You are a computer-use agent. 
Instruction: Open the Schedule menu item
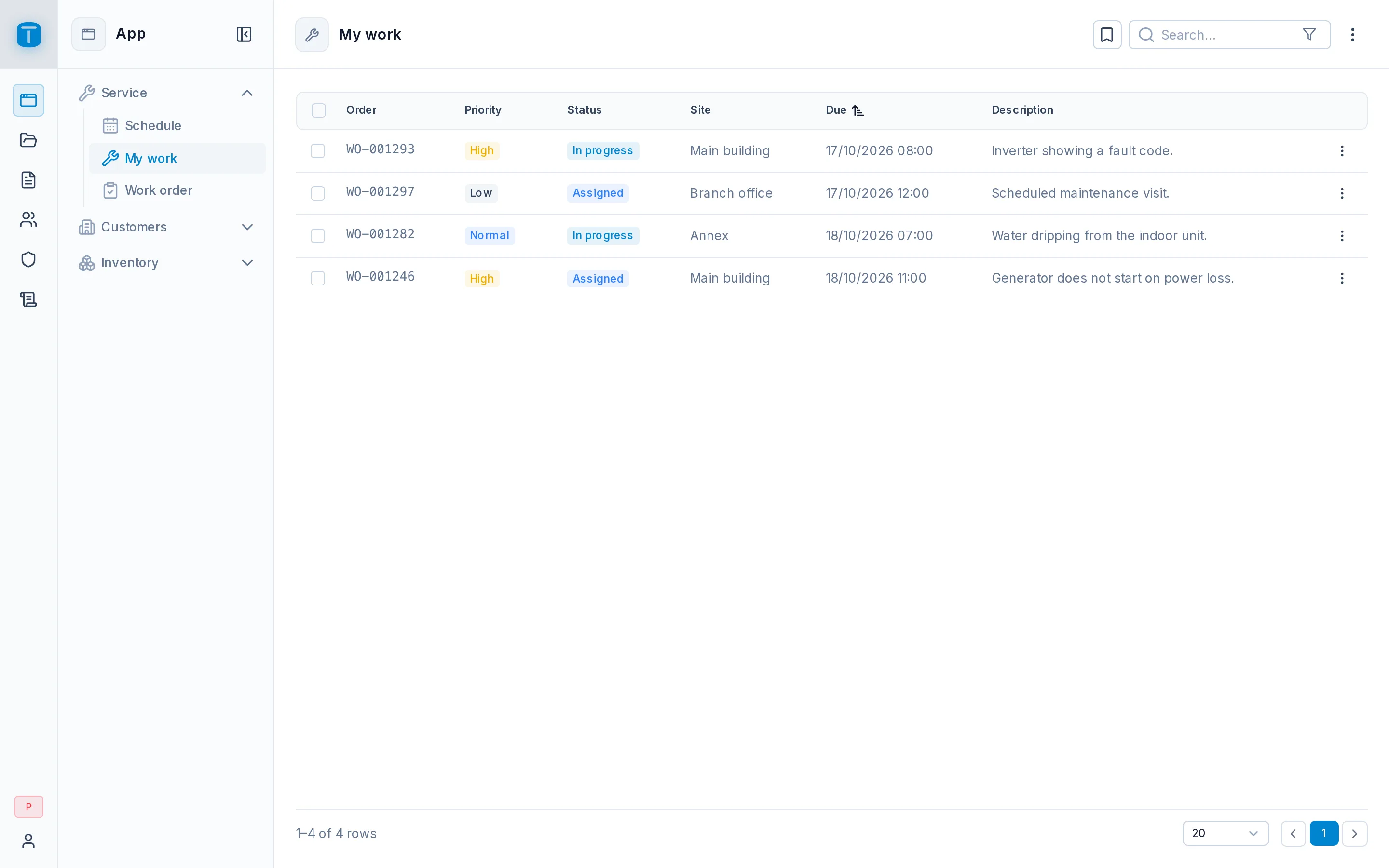pyautogui.click(x=177, y=126)
